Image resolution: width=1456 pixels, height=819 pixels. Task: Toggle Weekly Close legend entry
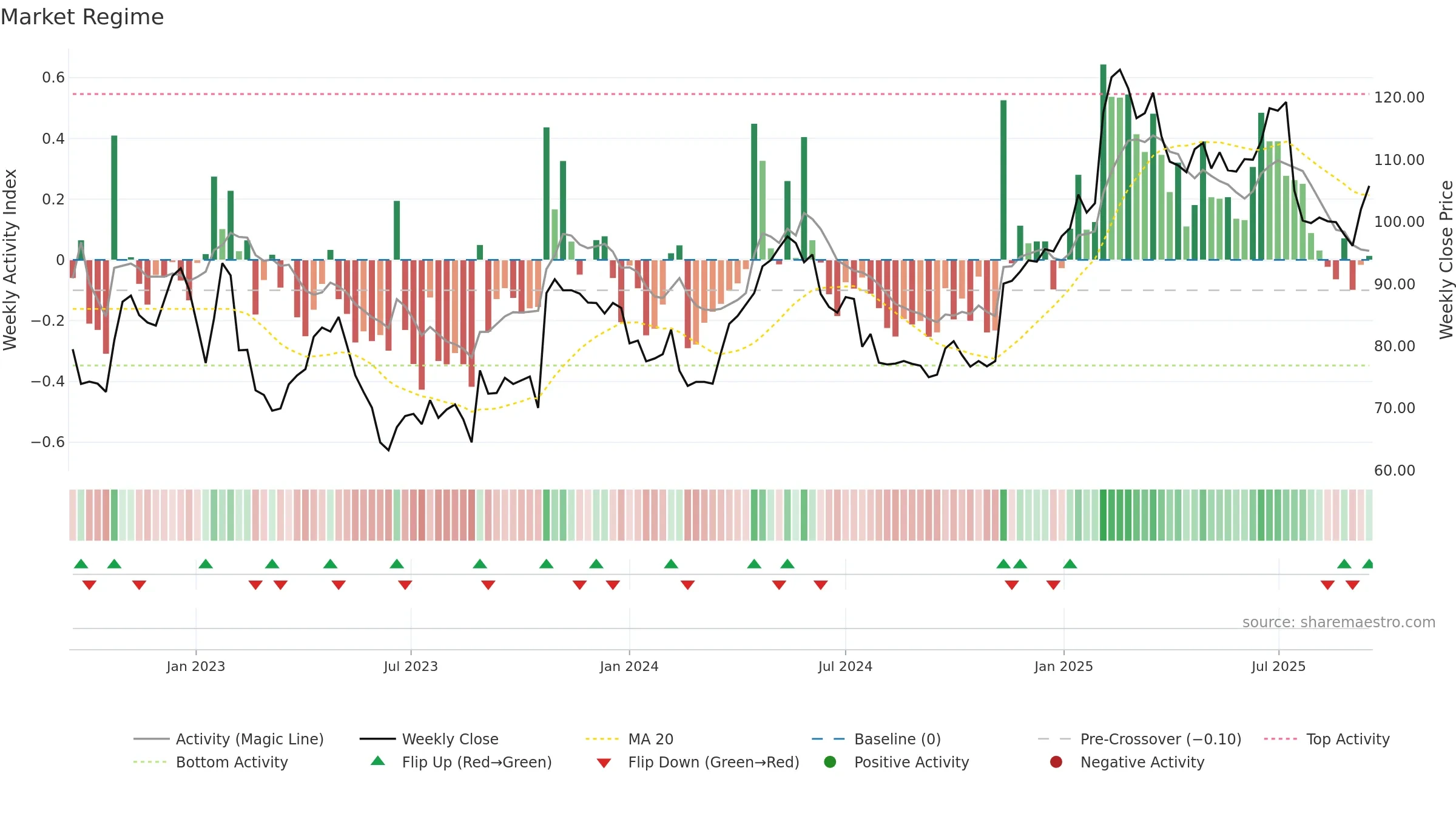(429, 739)
